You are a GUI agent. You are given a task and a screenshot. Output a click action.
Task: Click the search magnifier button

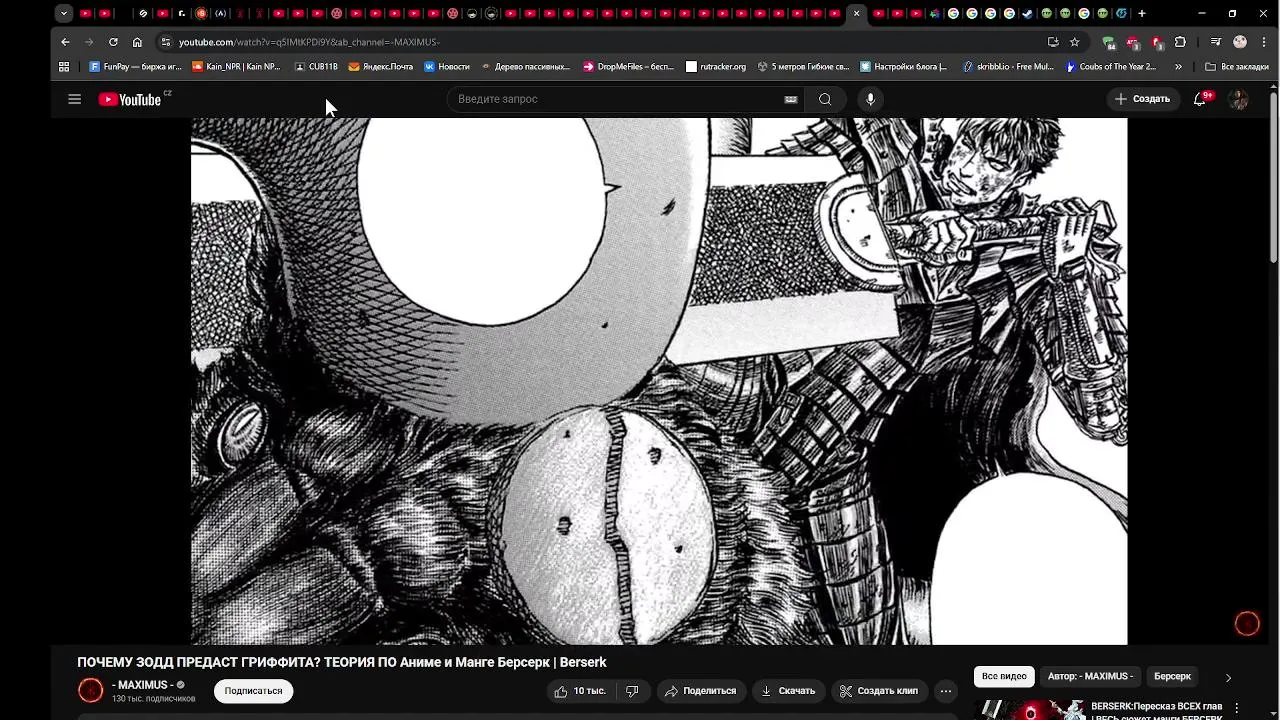[825, 99]
